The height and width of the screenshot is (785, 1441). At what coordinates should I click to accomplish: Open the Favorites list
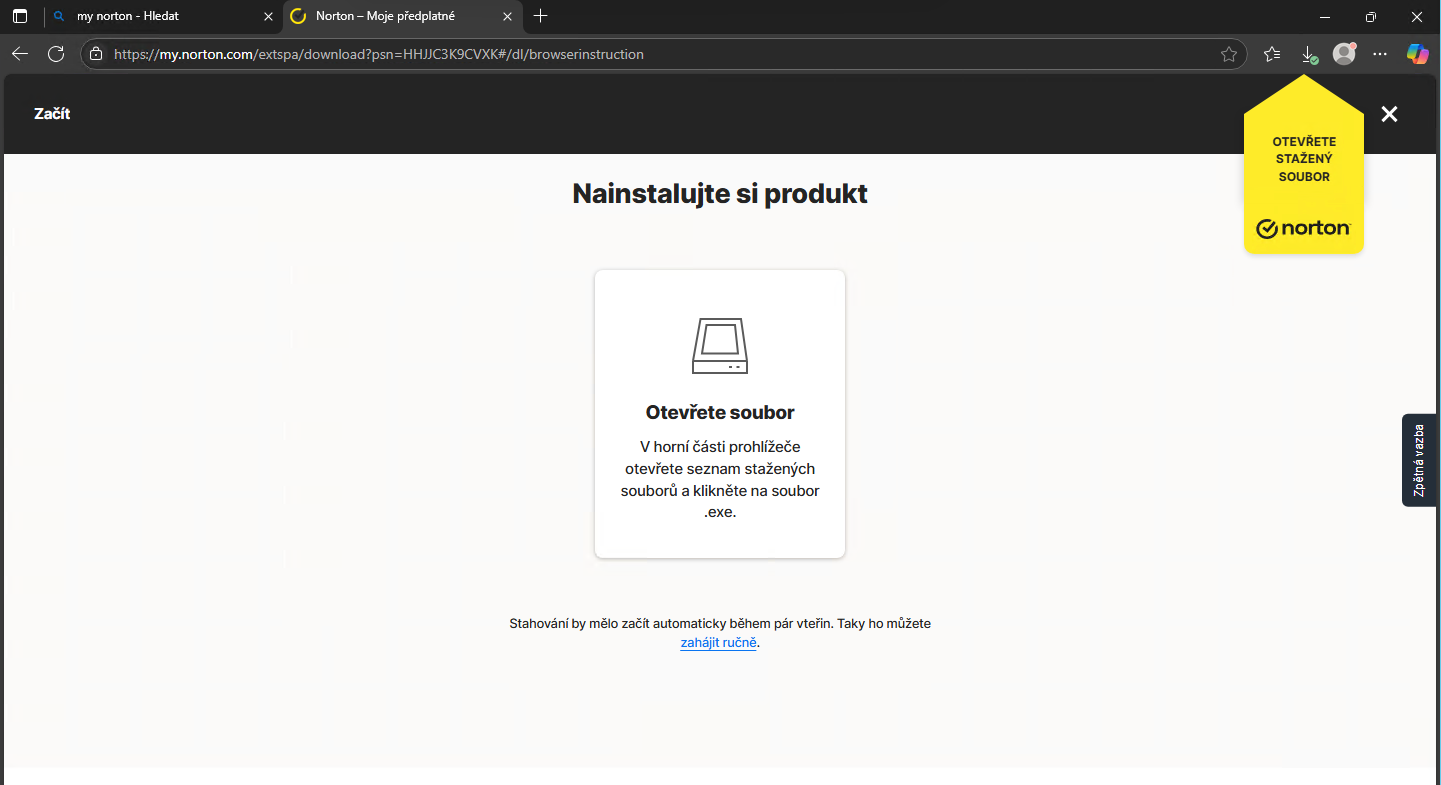pos(1272,54)
